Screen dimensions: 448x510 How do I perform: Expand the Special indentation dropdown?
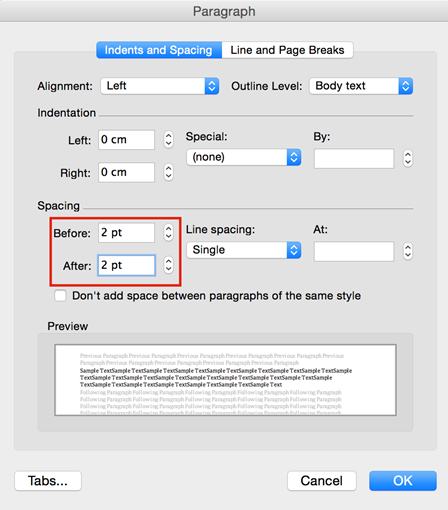click(244, 157)
